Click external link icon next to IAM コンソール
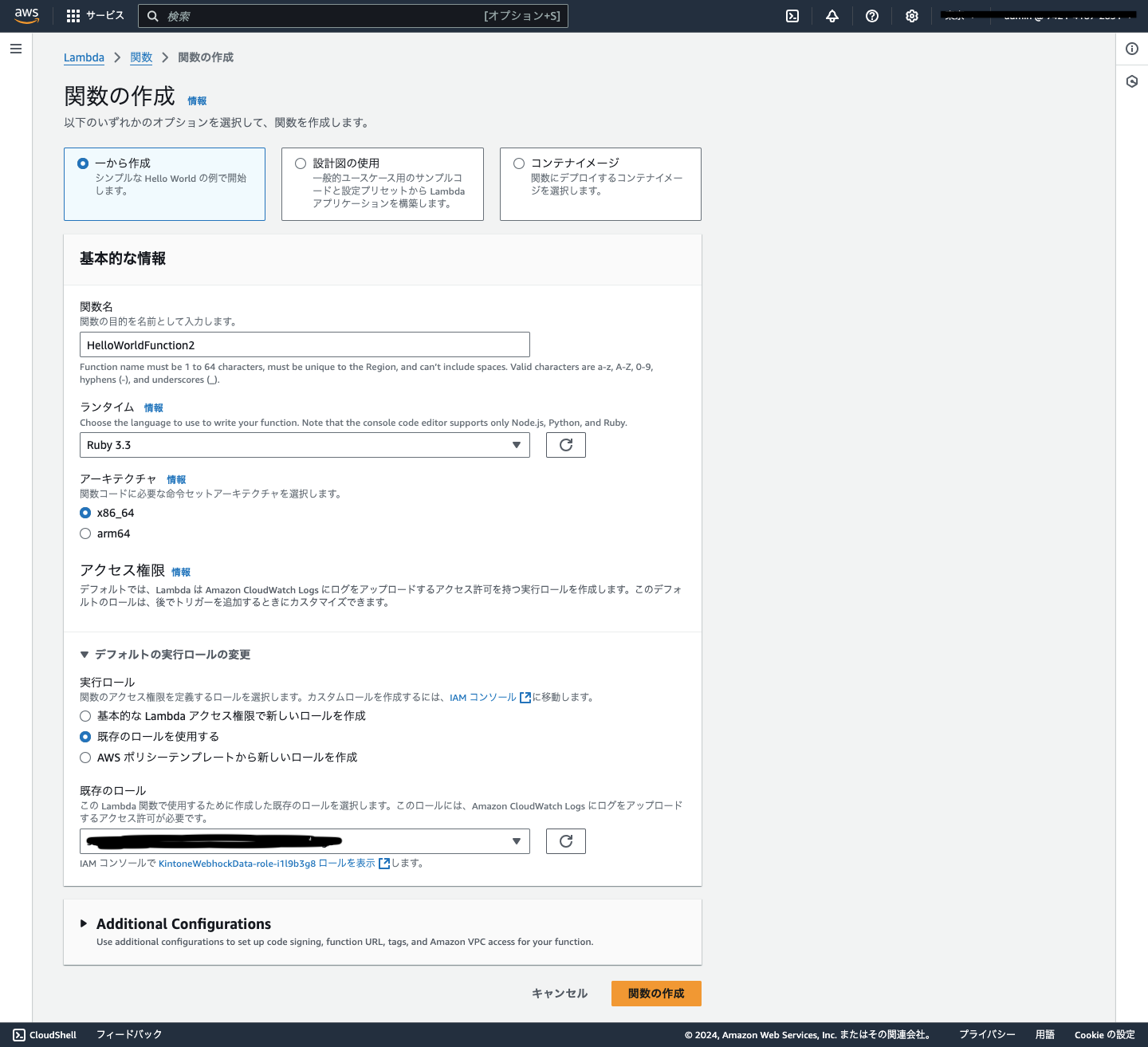 click(x=525, y=698)
